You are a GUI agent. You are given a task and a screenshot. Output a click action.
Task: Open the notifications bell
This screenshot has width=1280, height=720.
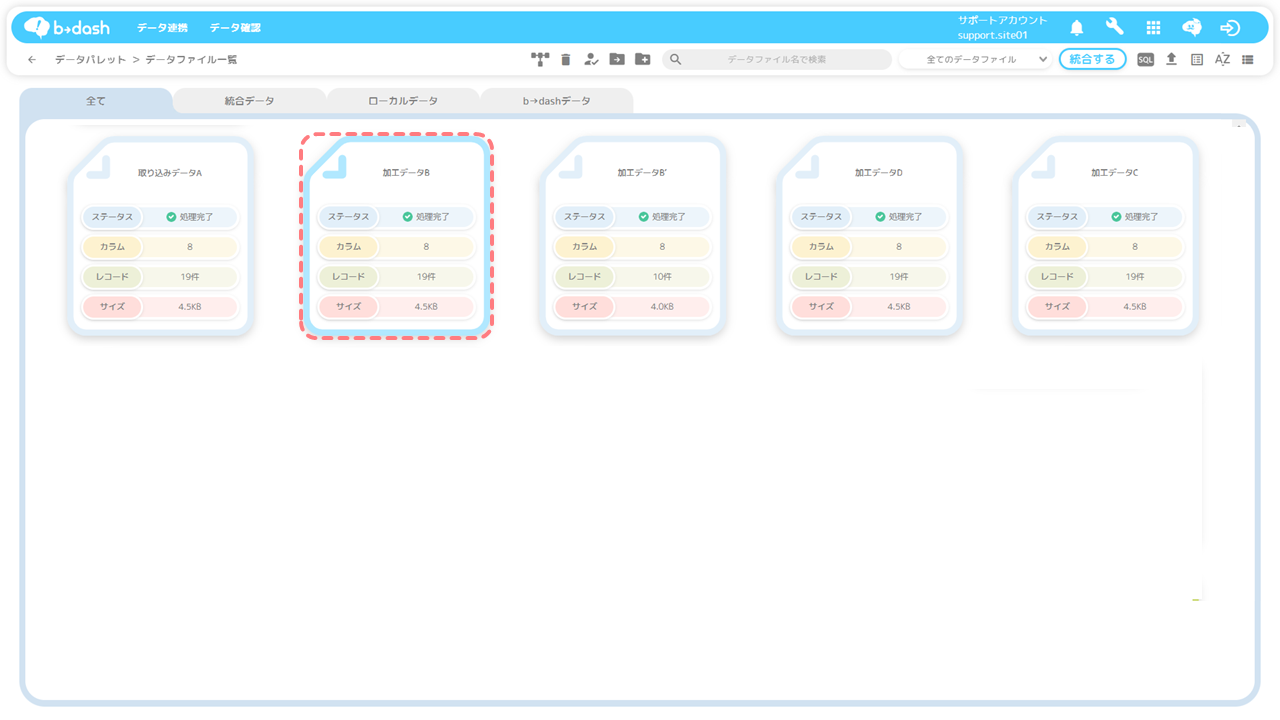click(1077, 28)
